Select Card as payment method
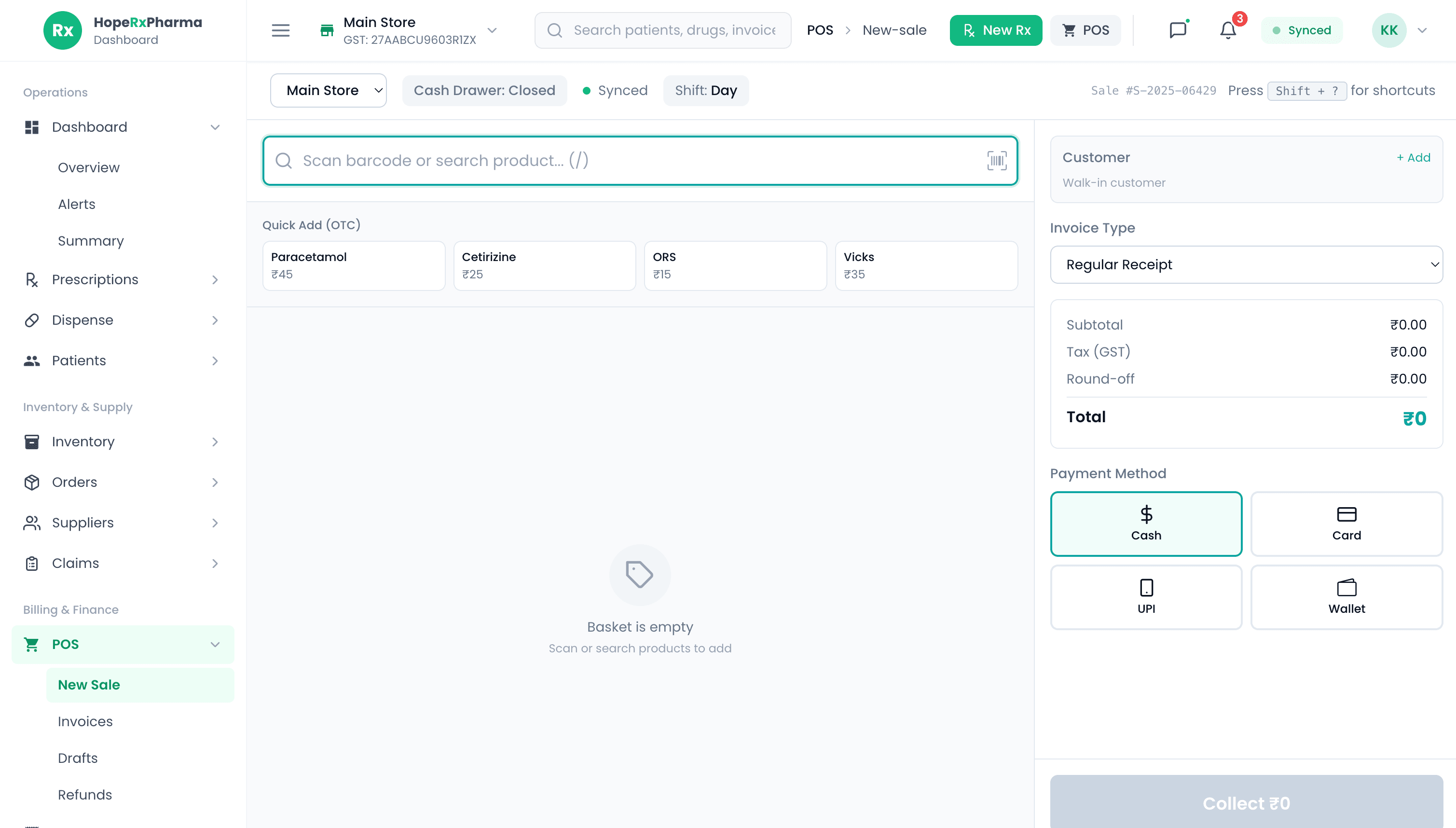 (x=1346, y=523)
